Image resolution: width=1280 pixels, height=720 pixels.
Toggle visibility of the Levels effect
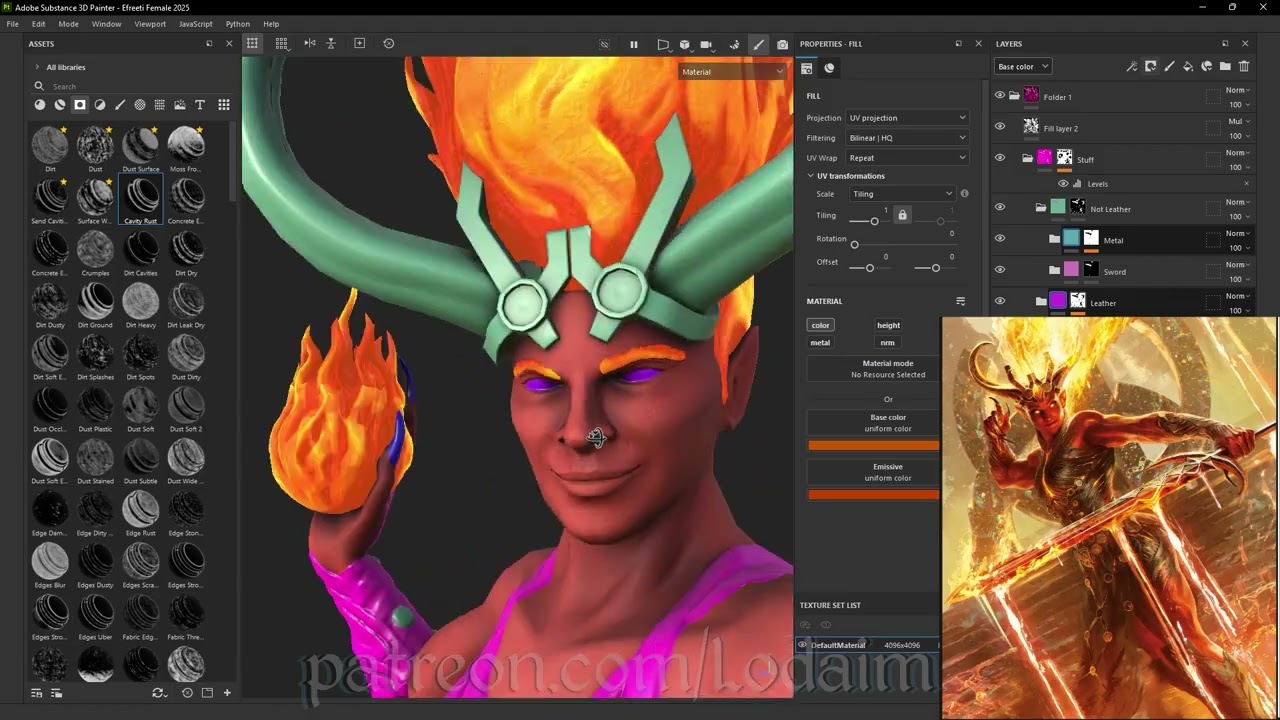pos(1063,184)
